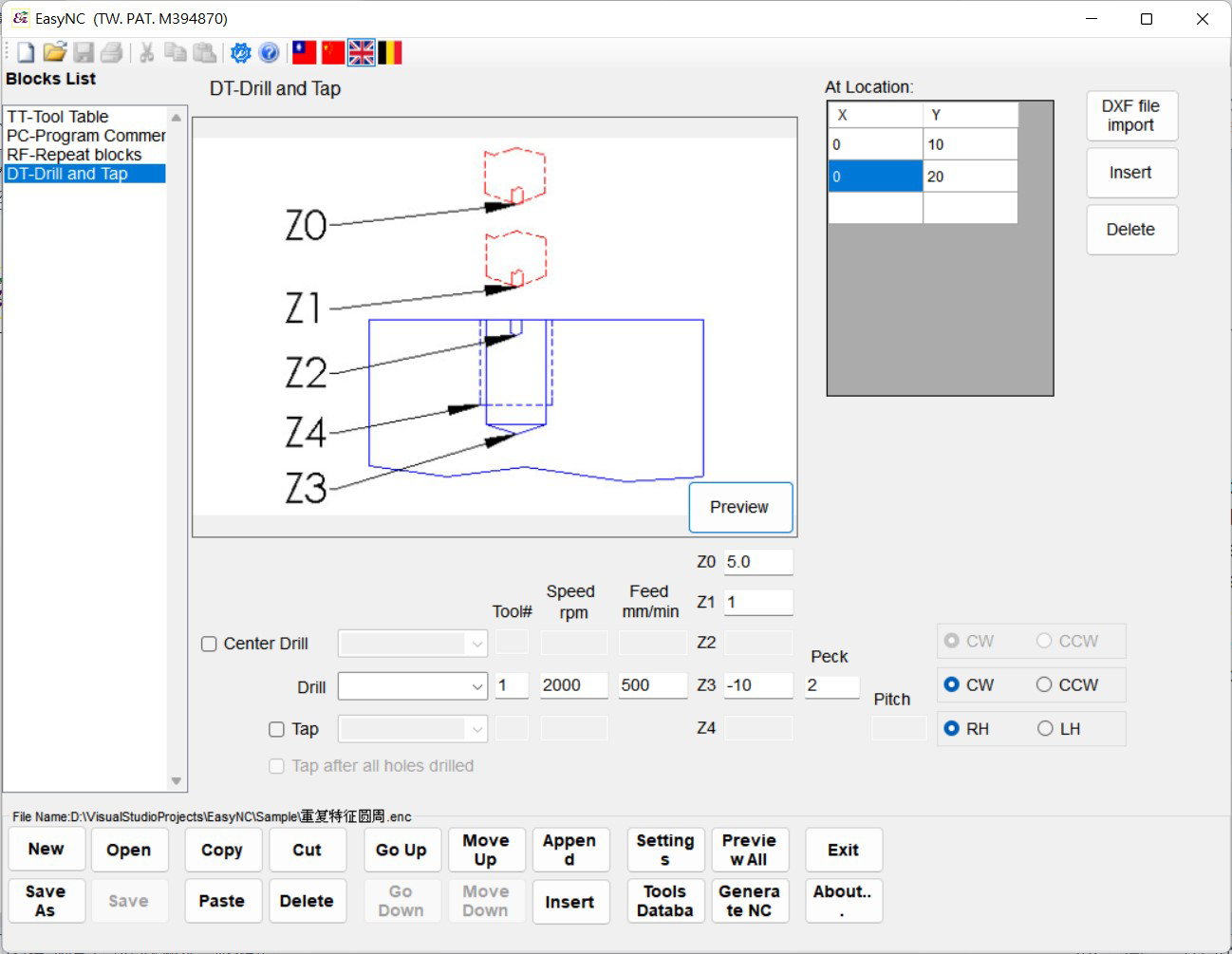1232x954 pixels.
Task: Click the Copy button
Action: pyautogui.click(x=222, y=850)
